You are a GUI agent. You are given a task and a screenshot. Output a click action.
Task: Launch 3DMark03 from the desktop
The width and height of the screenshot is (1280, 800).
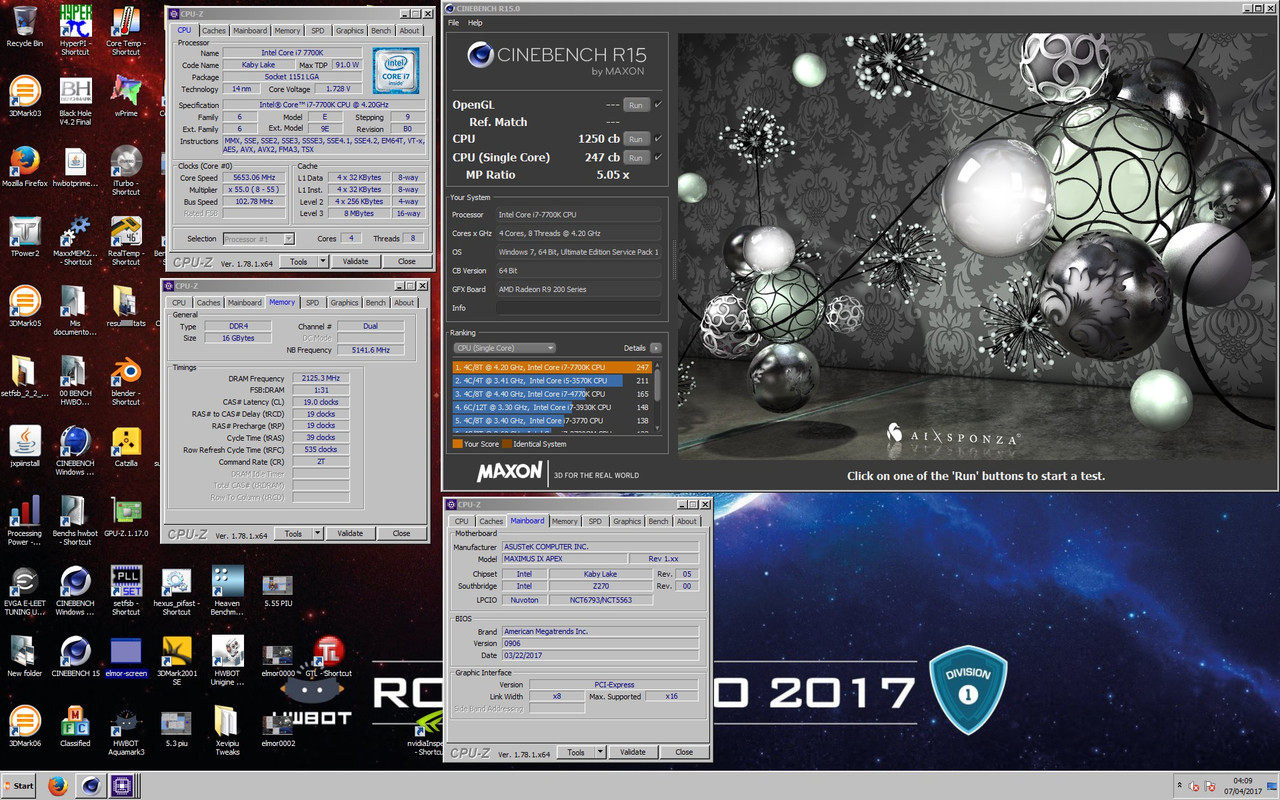tap(24, 96)
